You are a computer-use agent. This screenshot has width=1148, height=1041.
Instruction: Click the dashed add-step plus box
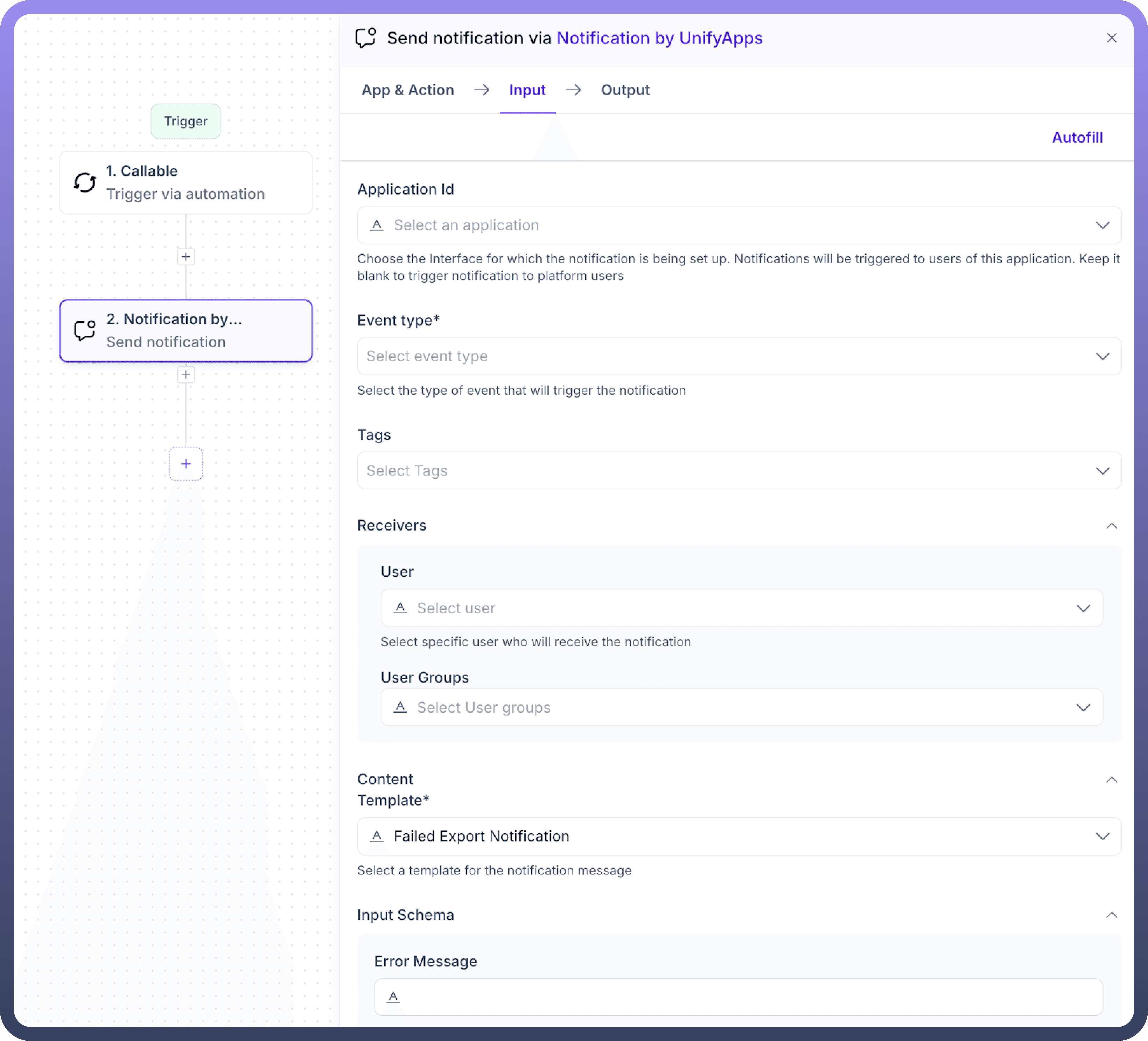[x=185, y=464]
